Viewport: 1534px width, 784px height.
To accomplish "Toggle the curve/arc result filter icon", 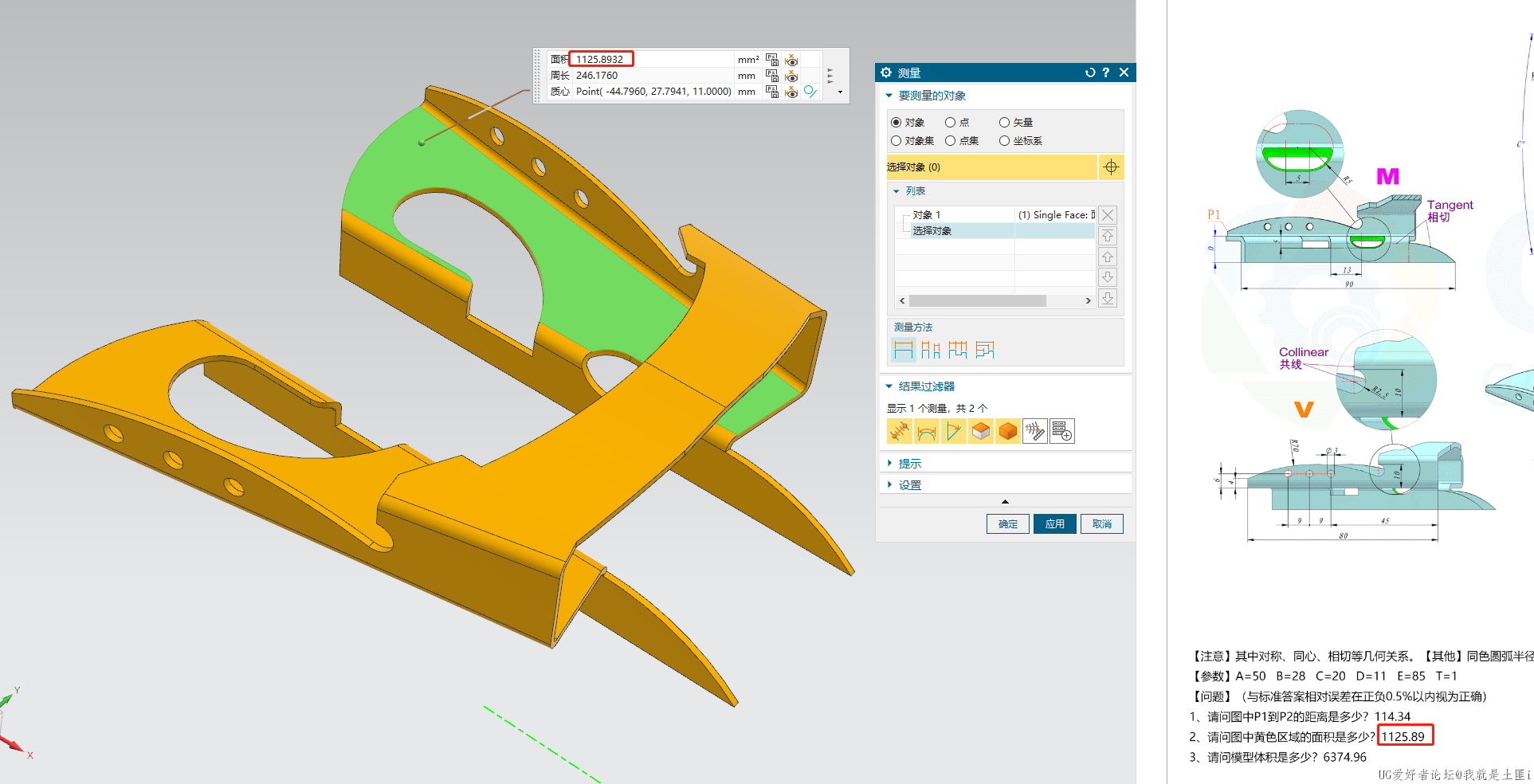I will click(x=927, y=431).
